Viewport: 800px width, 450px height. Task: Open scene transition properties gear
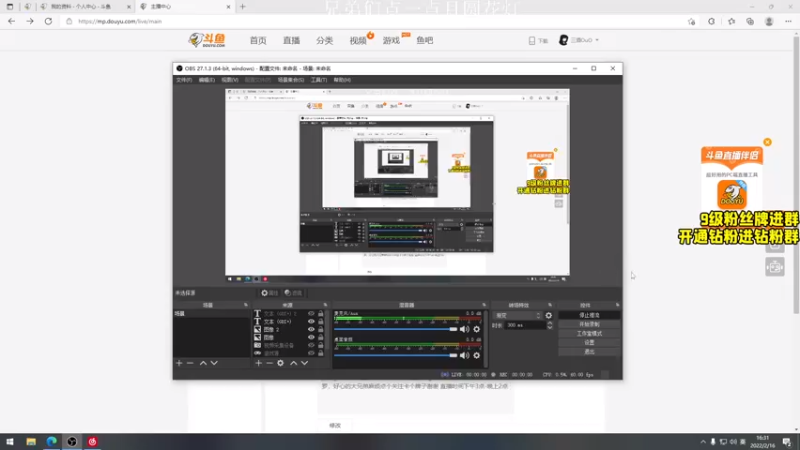pyautogui.click(x=548, y=315)
